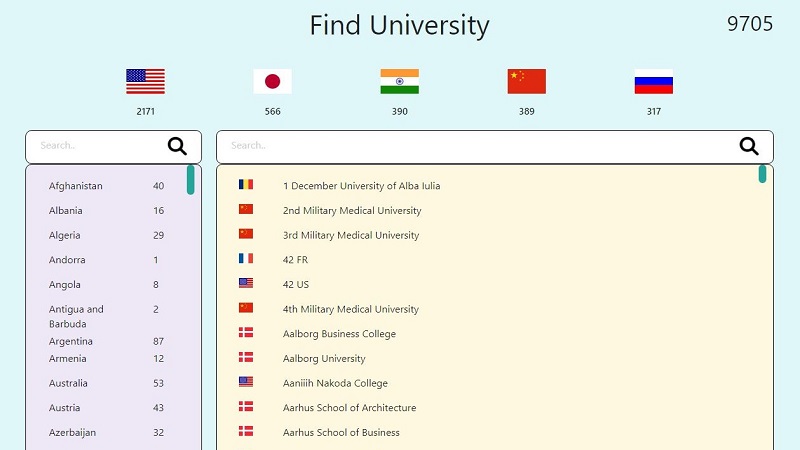Open Aalborg University entry
Viewport: 800px width, 450px height.
coord(324,359)
